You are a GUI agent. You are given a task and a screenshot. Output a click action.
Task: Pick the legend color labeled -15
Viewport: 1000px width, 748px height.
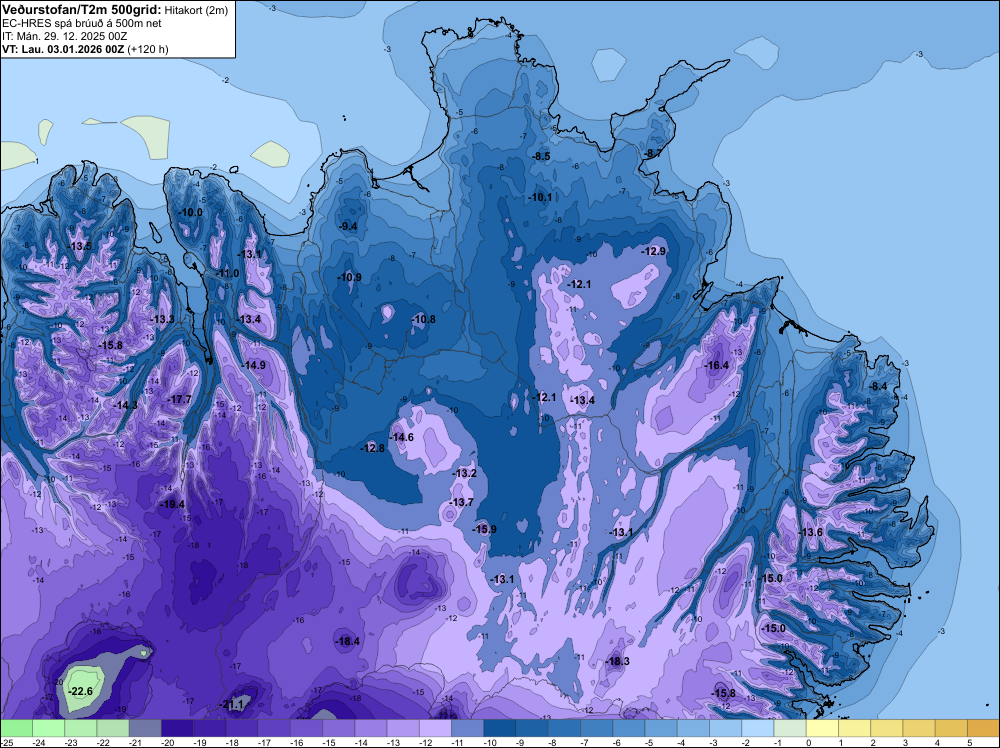pyautogui.click(x=339, y=728)
